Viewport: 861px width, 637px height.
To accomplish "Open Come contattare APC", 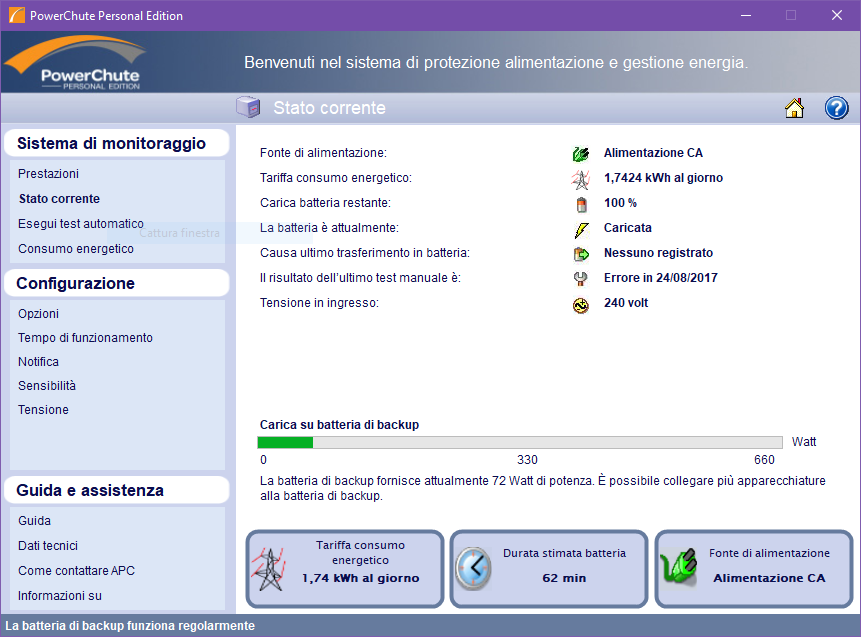I will [76, 571].
